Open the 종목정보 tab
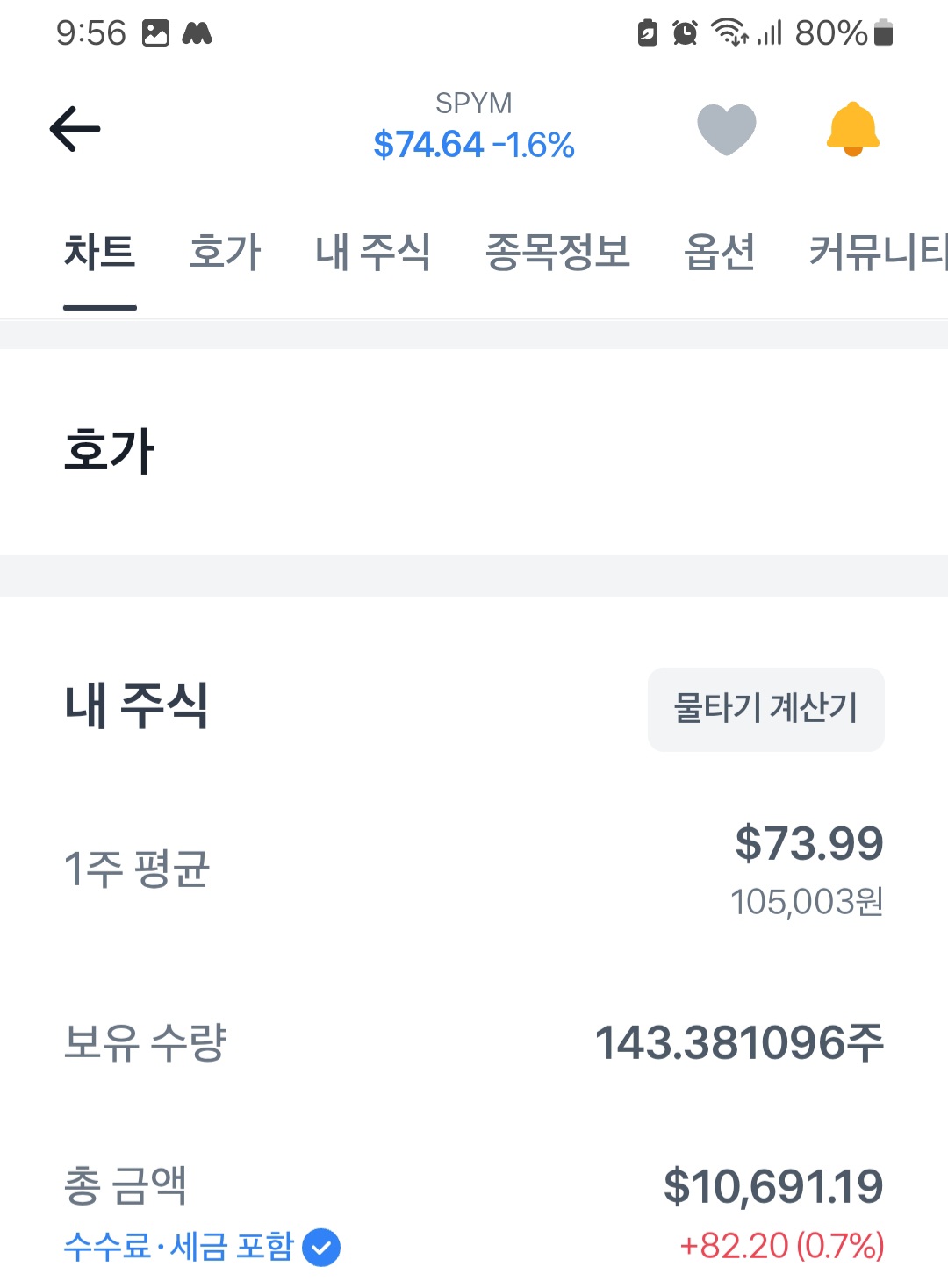 [x=557, y=253]
